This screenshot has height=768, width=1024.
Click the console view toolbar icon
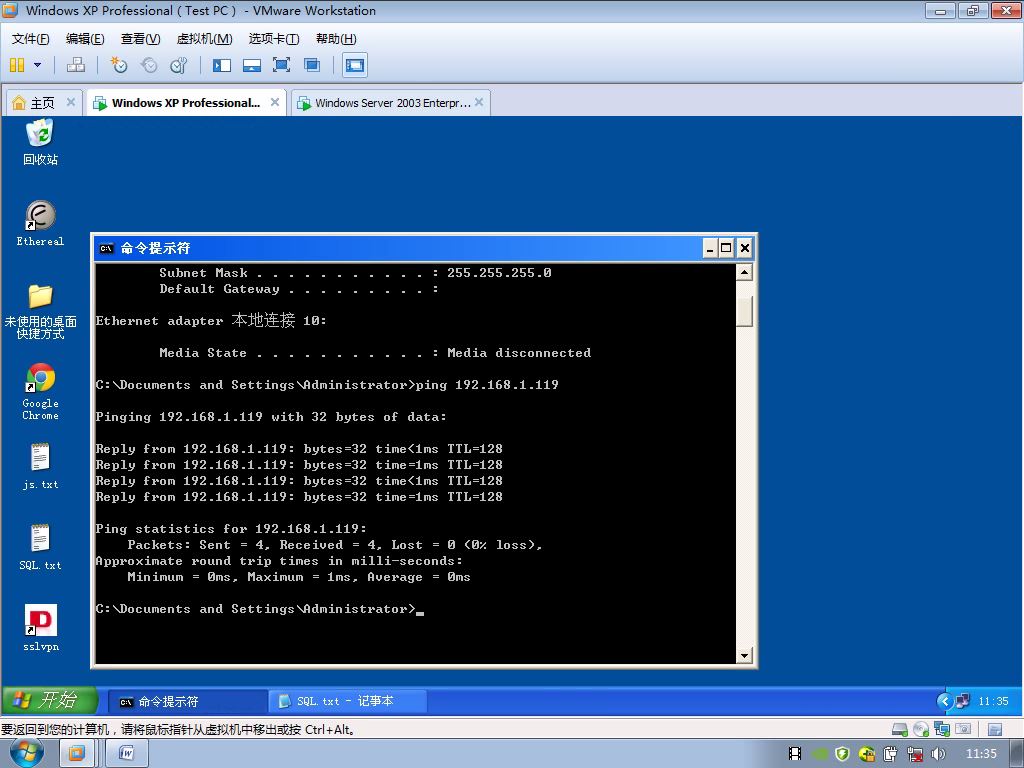[355, 65]
